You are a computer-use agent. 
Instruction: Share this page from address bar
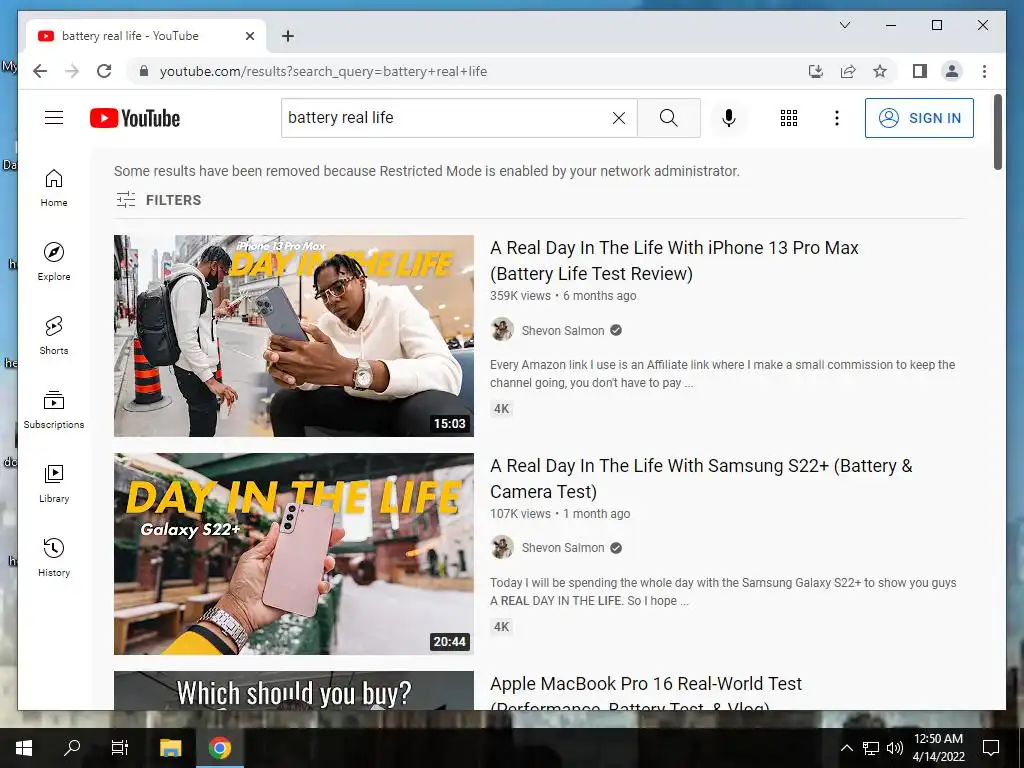[x=848, y=71]
